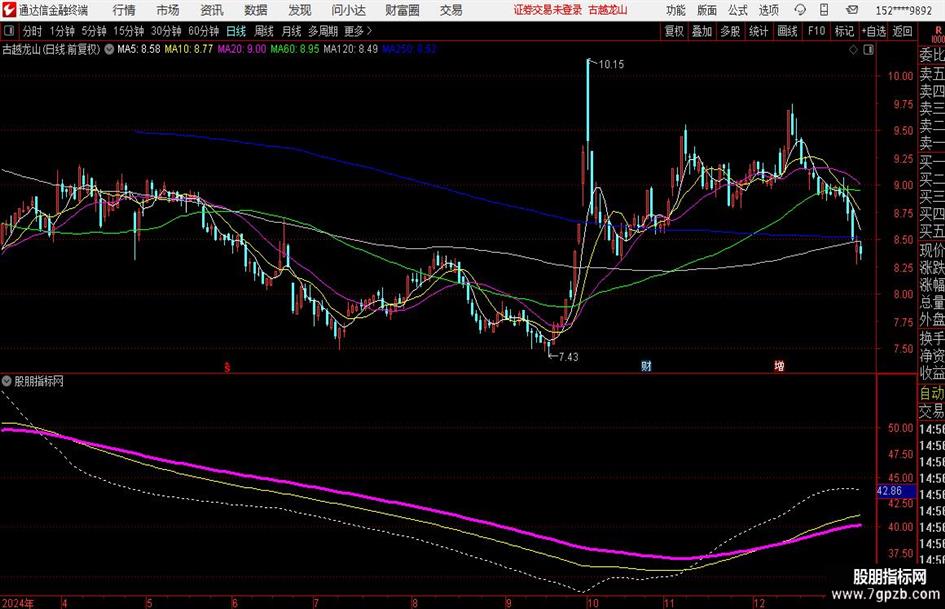The height and width of the screenshot is (609, 945).
Task: Click the MA60: 8.95 indicator label
Action: coord(295,49)
